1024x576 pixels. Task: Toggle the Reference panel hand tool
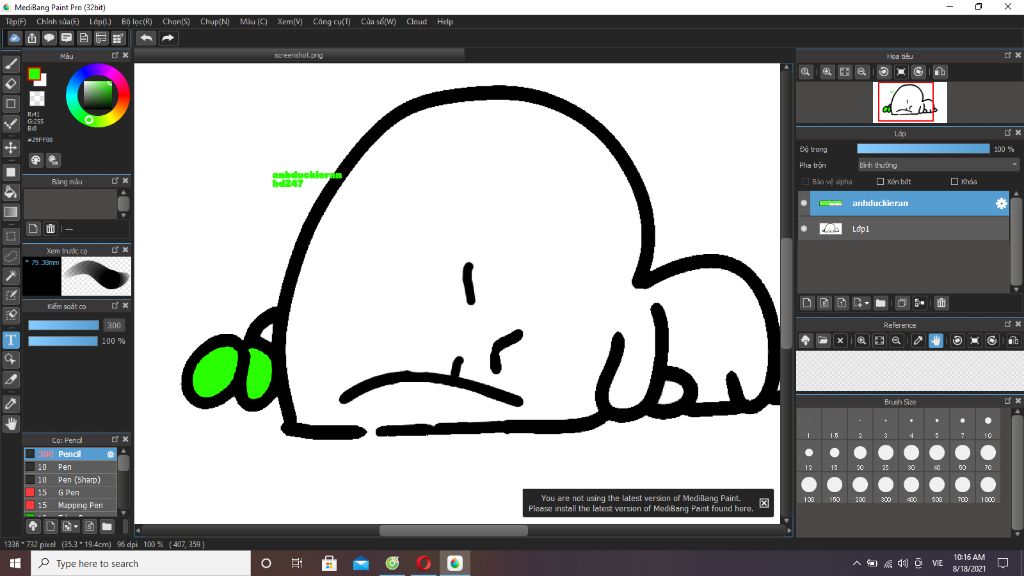[936, 340]
